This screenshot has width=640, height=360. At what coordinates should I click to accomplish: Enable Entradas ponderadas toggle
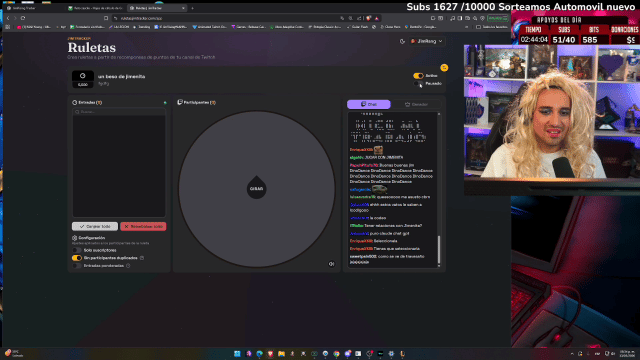pos(77,266)
